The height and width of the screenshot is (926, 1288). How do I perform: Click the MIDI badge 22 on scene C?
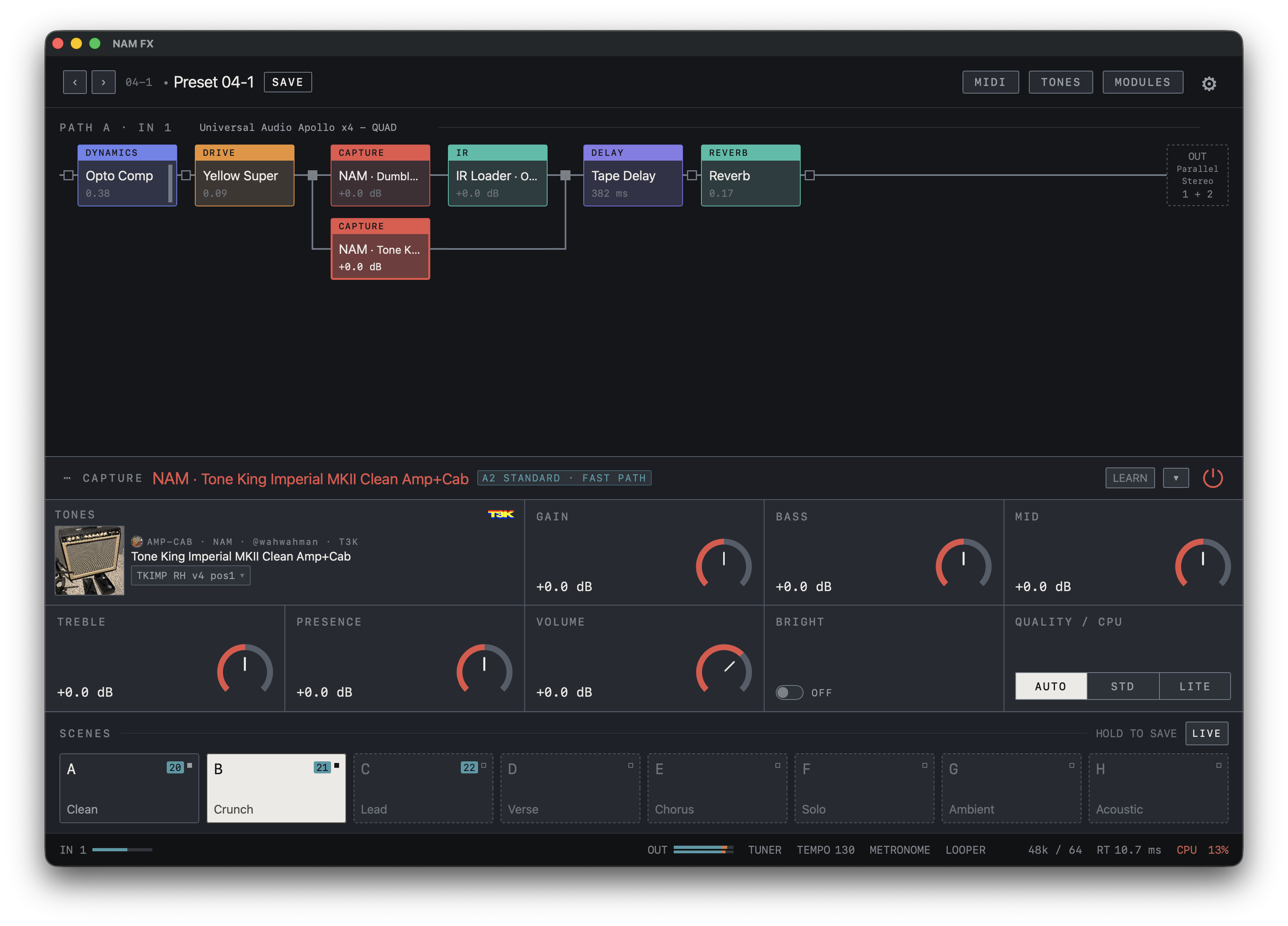click(469, 768)
